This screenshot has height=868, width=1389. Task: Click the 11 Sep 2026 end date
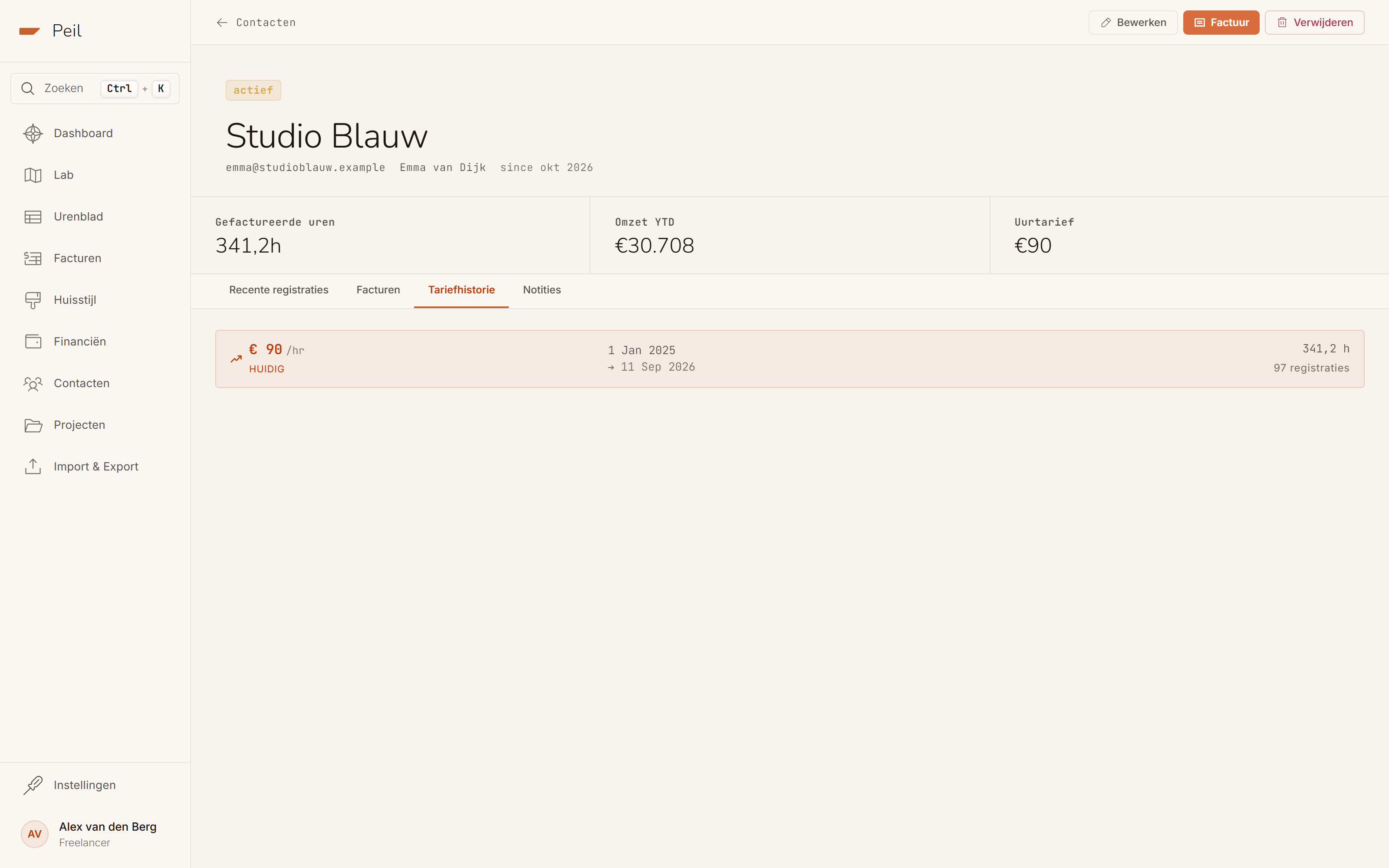[x=658, y=367]
